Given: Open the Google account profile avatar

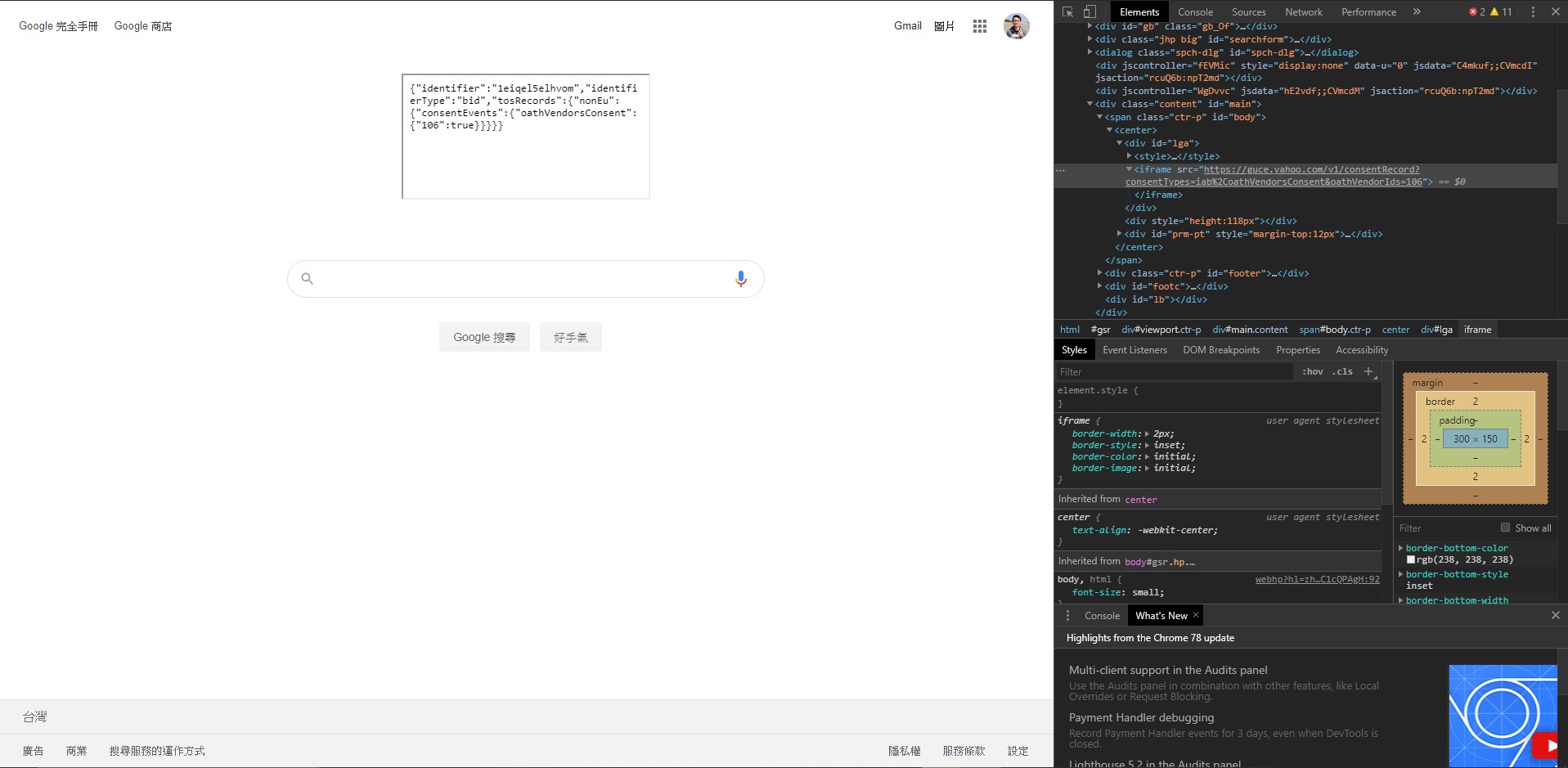Looking at the screenshot, I should tap(1016, 26).
